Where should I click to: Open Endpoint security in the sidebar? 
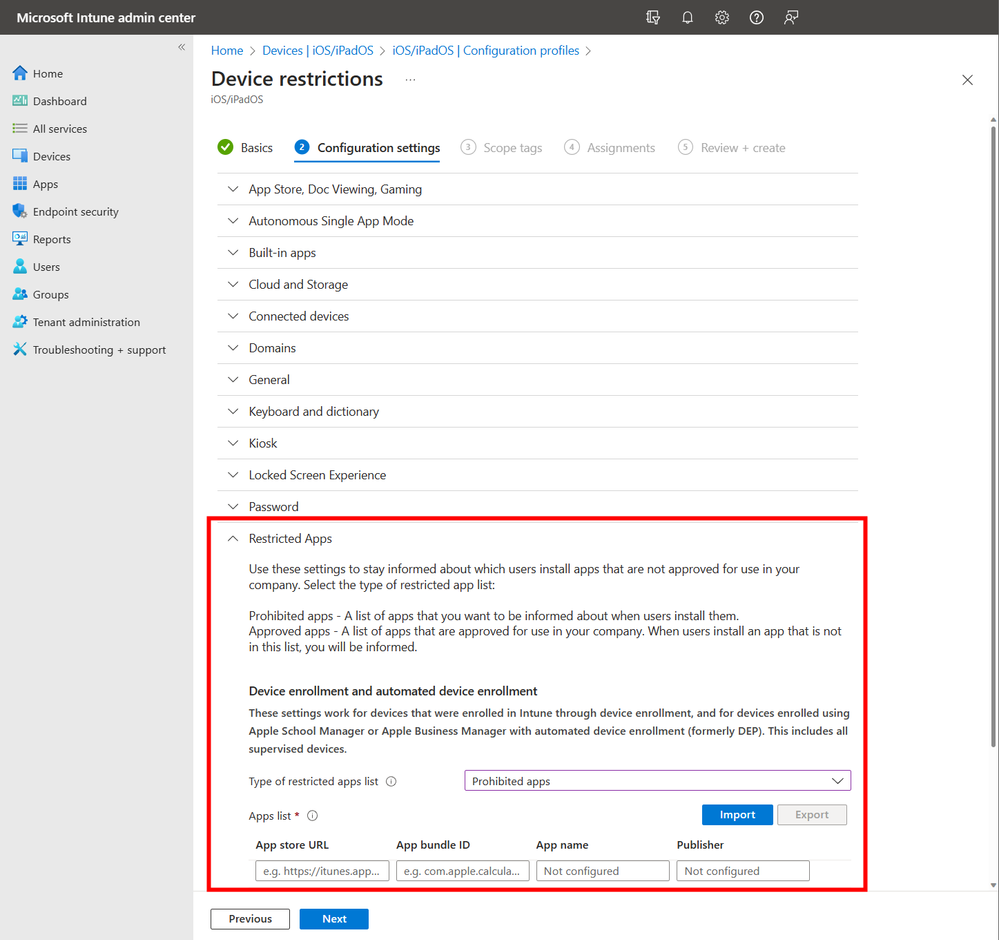76,212
